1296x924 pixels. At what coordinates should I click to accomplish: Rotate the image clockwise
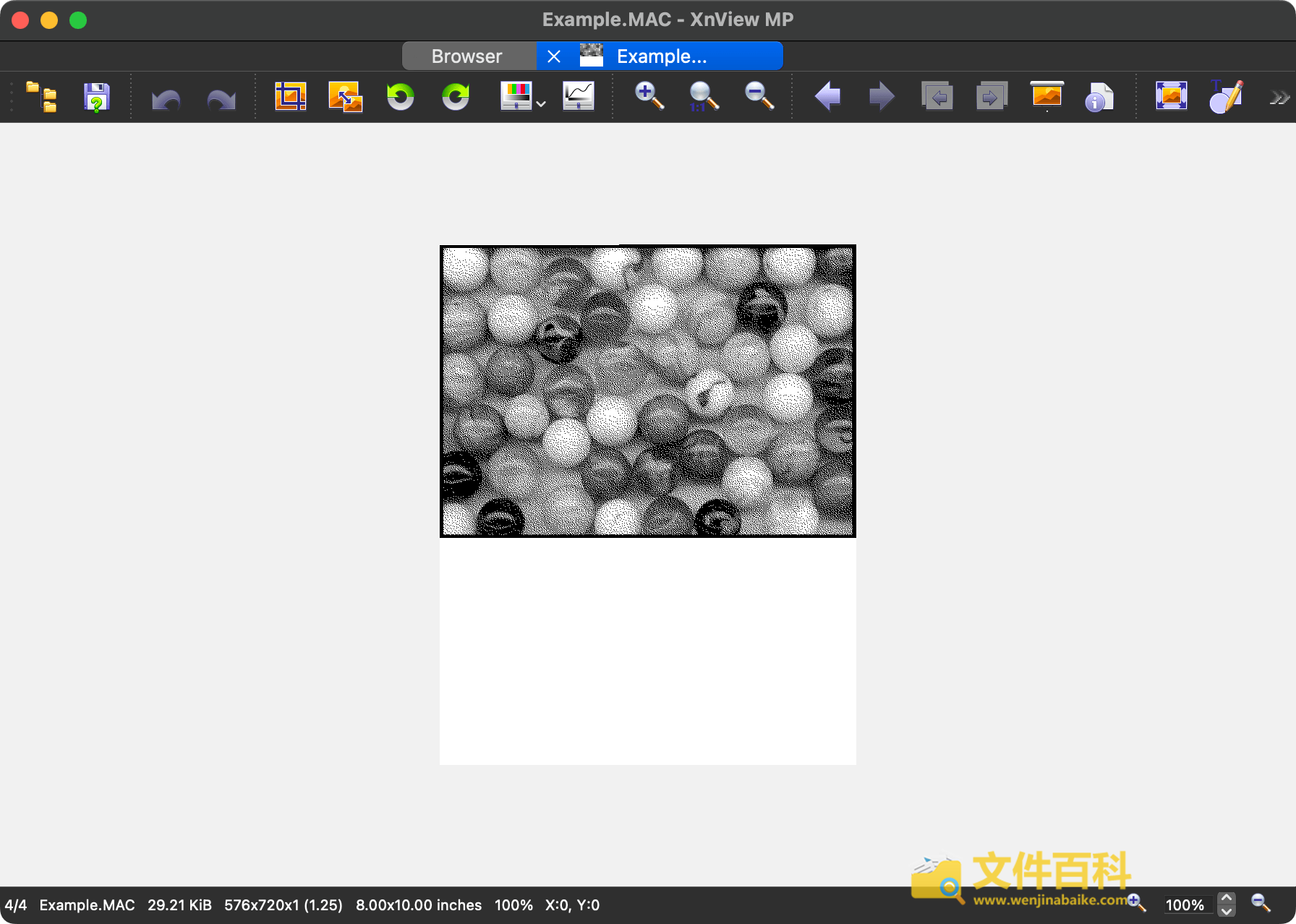pos(455,96)
